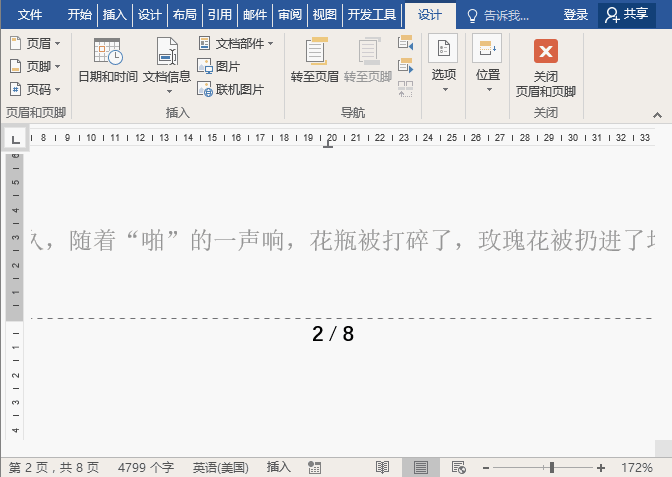Viewport: 672px width, 477px height.
Task: Click the greyed body text line
Action: pos(343,240)
